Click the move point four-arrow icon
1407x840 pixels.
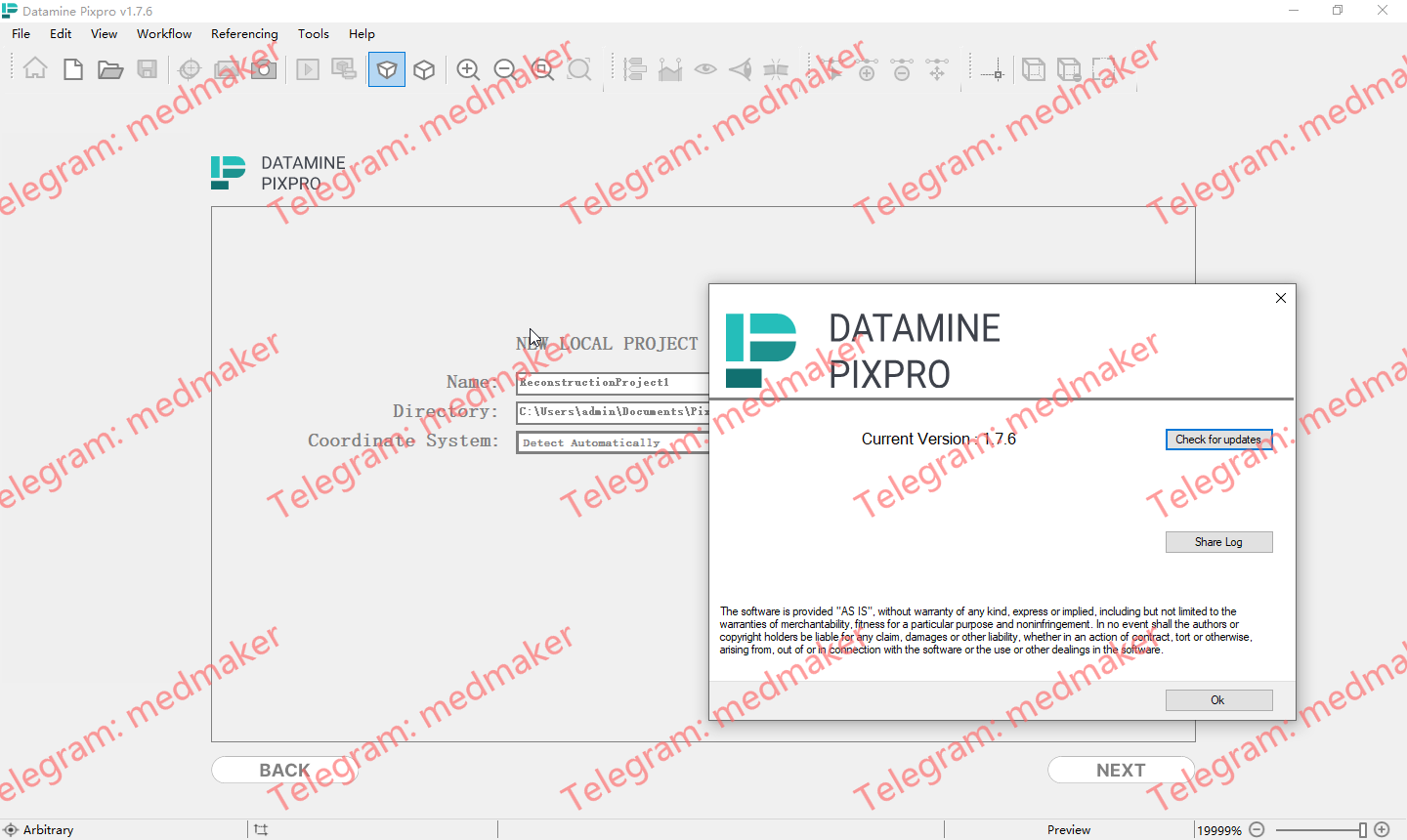click(x=937, y=69)
